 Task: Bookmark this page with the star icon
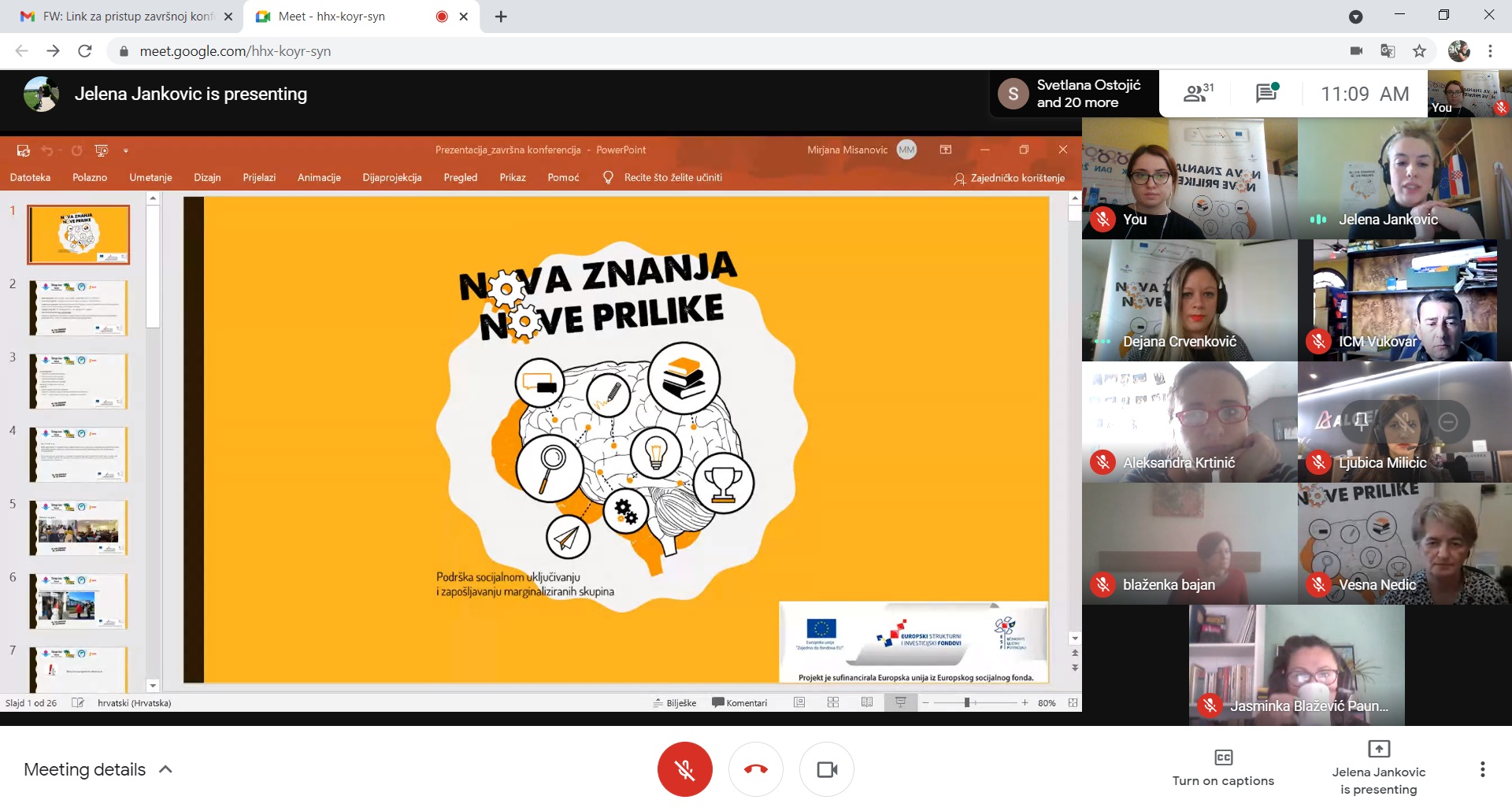(1419, 51)
